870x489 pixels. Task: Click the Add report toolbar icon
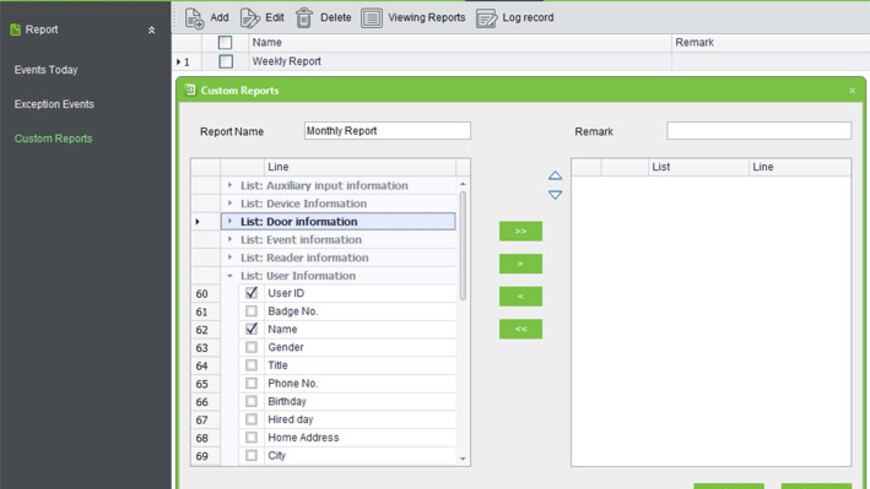194,18
